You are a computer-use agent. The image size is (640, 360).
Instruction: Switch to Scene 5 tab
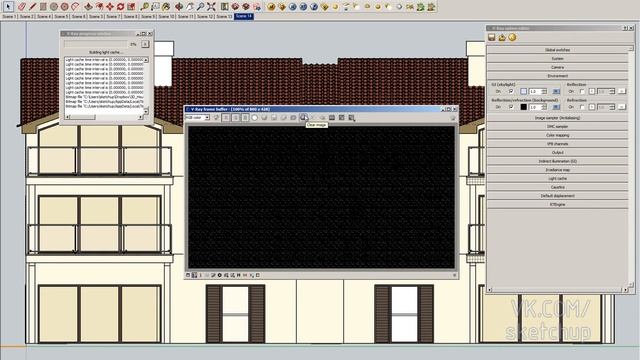pyautogui.click(x=61, y=17)
